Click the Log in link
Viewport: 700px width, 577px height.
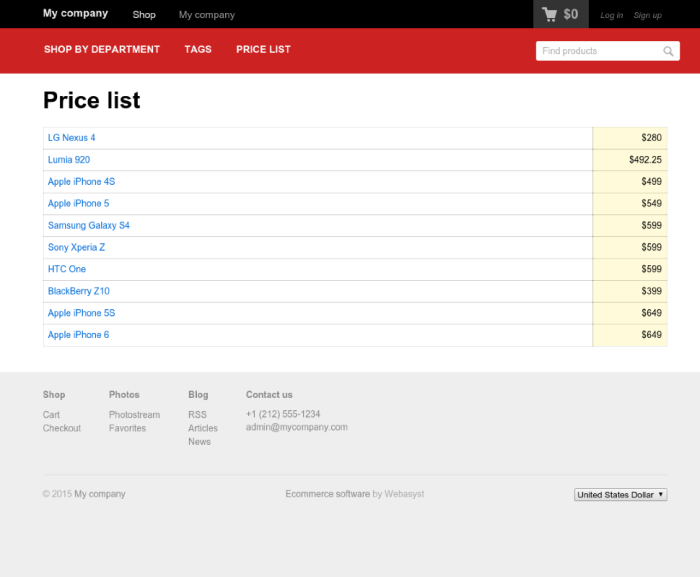[x=611, y=15]
